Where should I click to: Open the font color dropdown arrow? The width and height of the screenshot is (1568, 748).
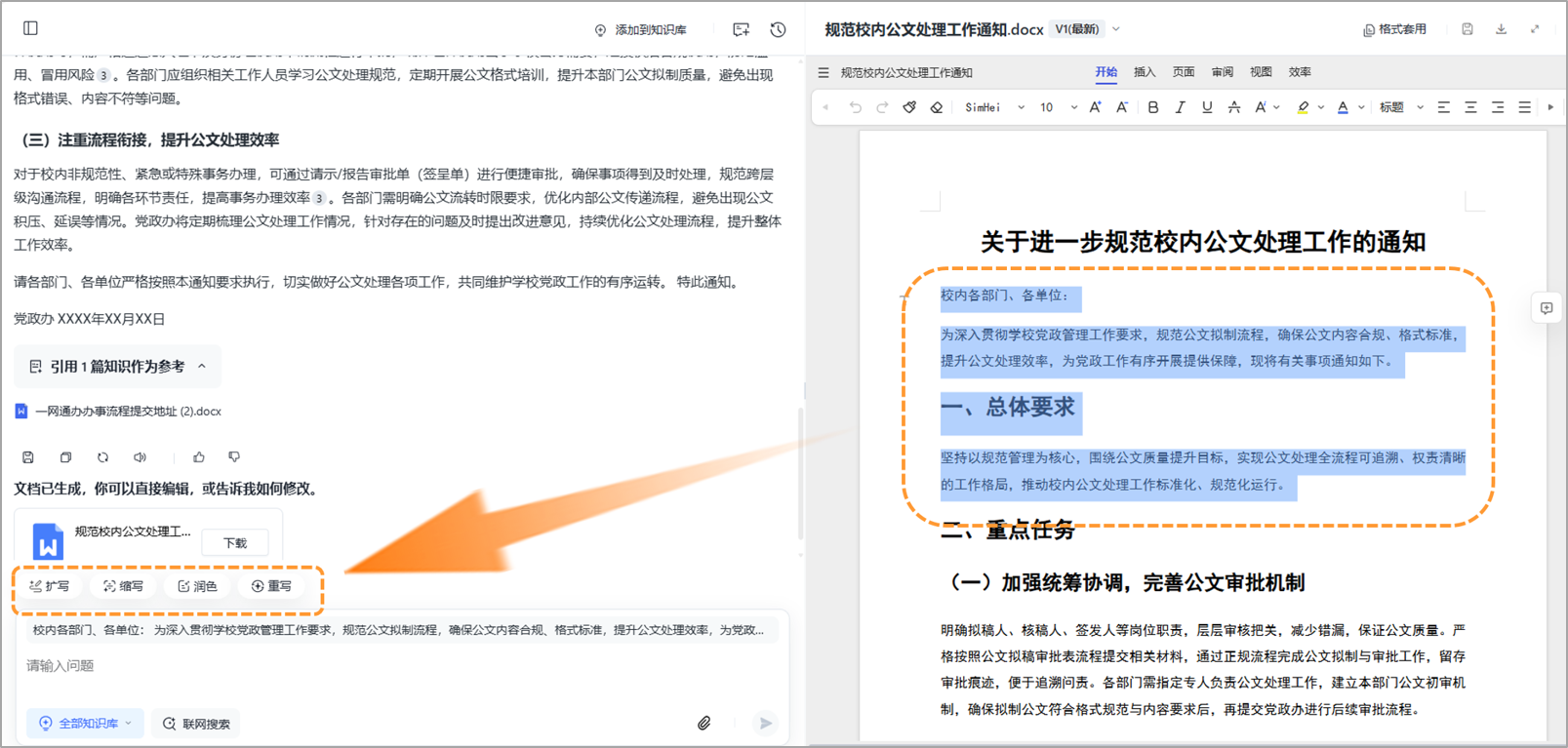coord(1361,108)
